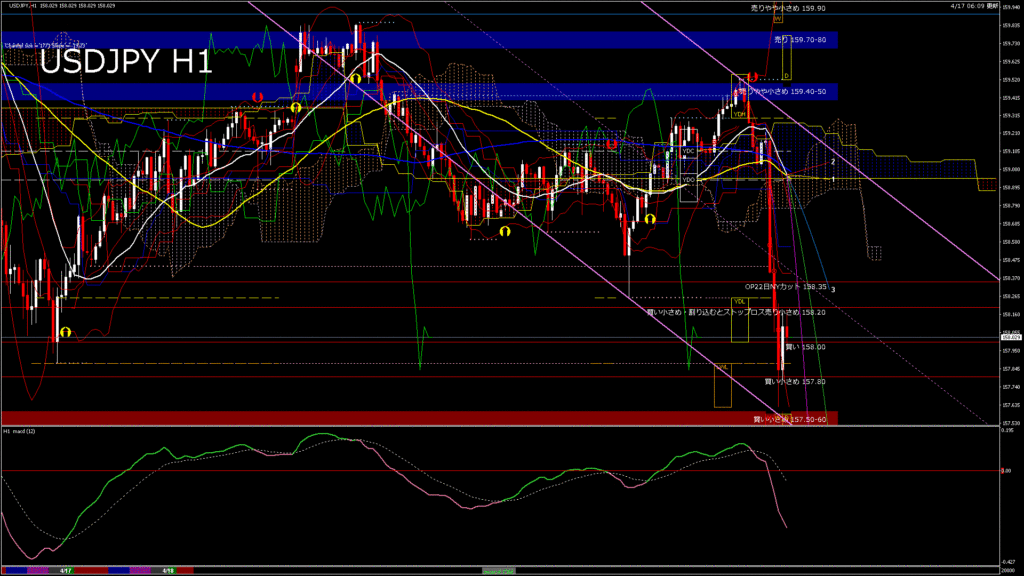Screen dimensions: 1024x576
Task: Click the 'W' weekly box marker at the top
Action: (777, 18)
